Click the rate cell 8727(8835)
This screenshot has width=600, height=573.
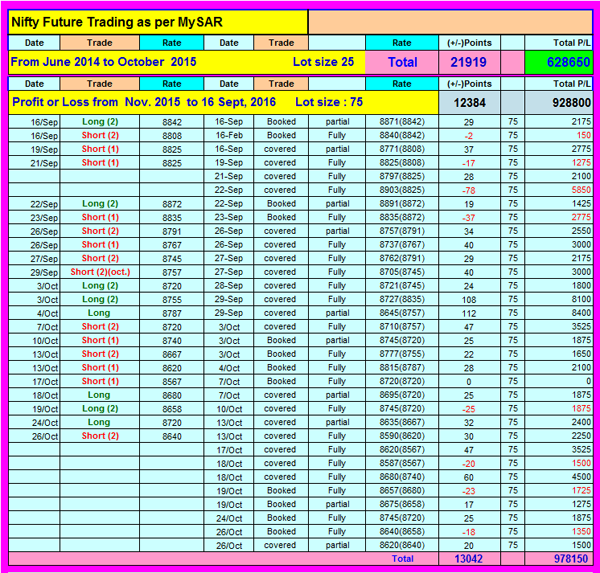[x=402, y=299]
